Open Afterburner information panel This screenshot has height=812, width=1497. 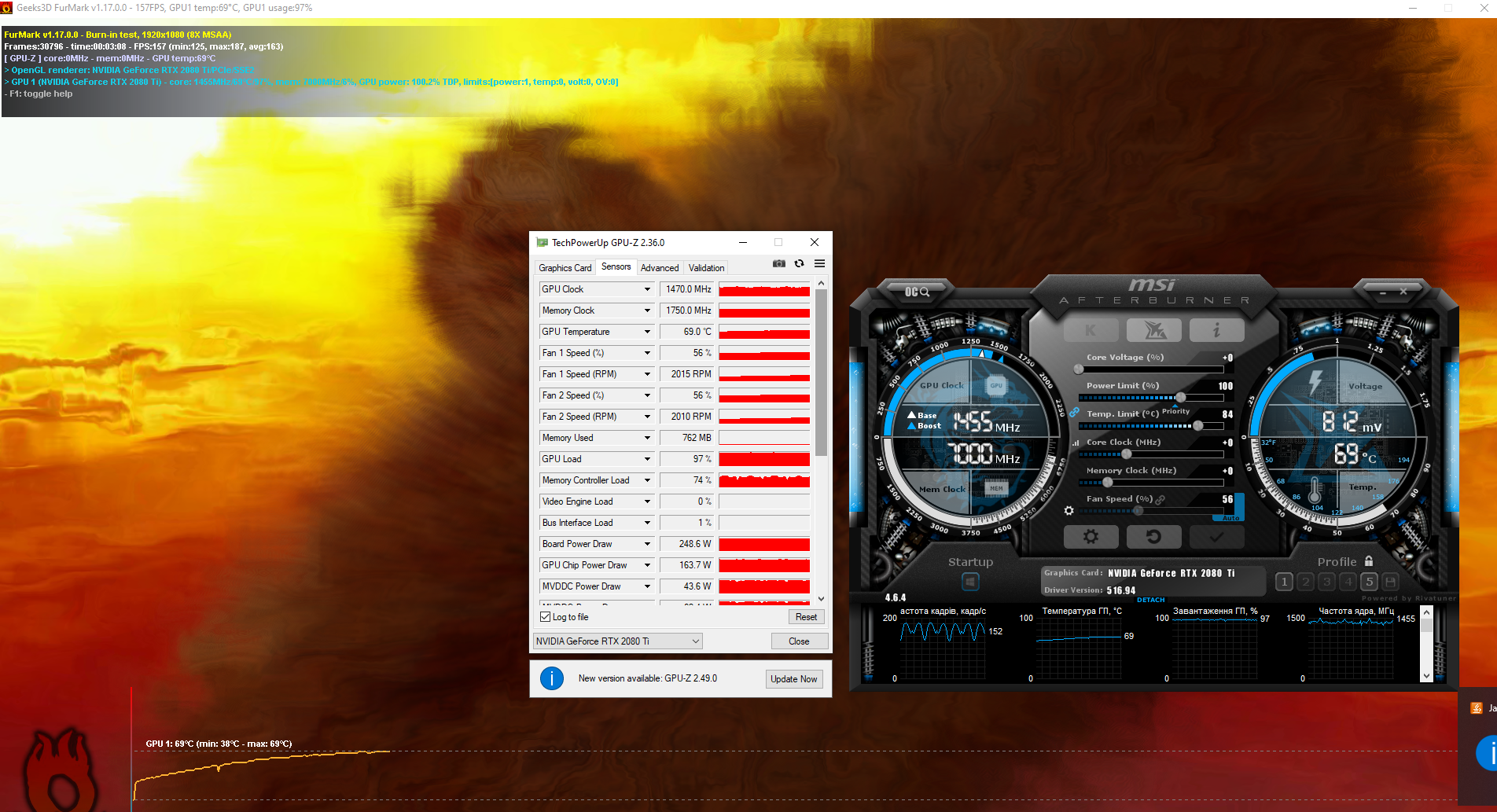coord(1216,330)
